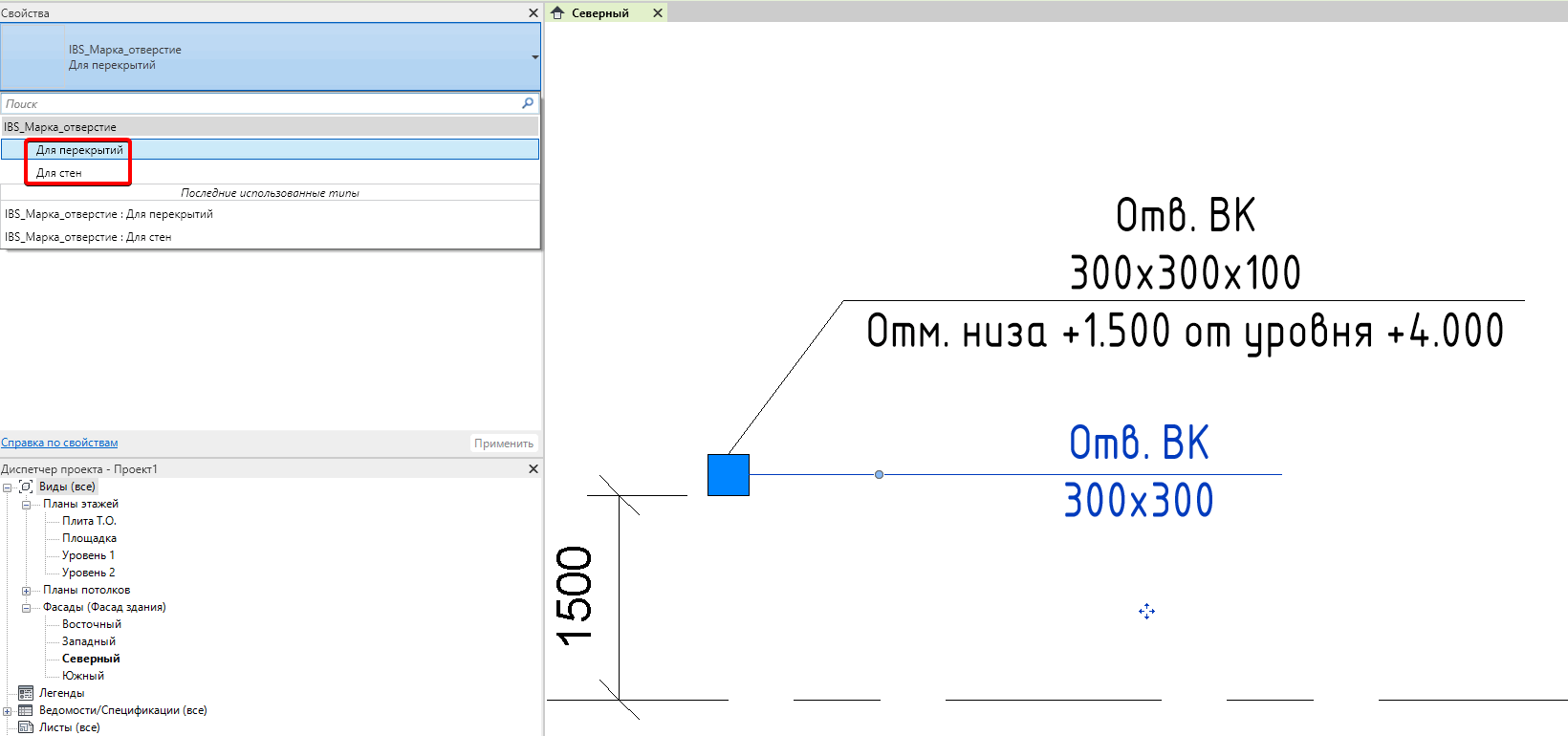Close the Северный view tab
This screenshot has height=736, width=1568.
coord(658,13)
